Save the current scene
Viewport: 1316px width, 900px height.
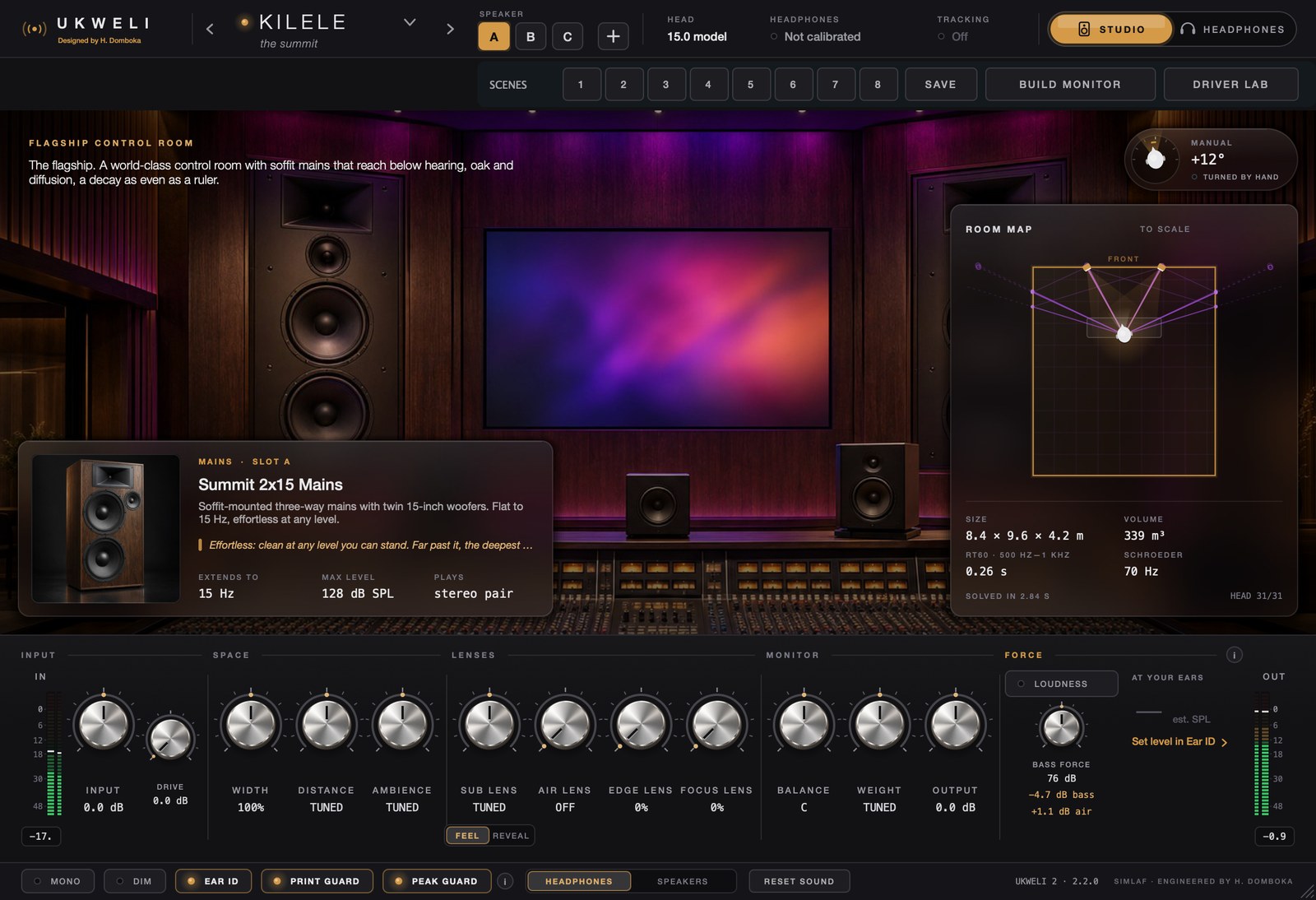[940, 84]
